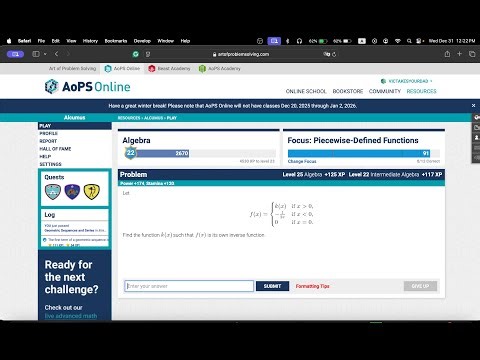Switch to Beast Academy tab

(170, 68)
